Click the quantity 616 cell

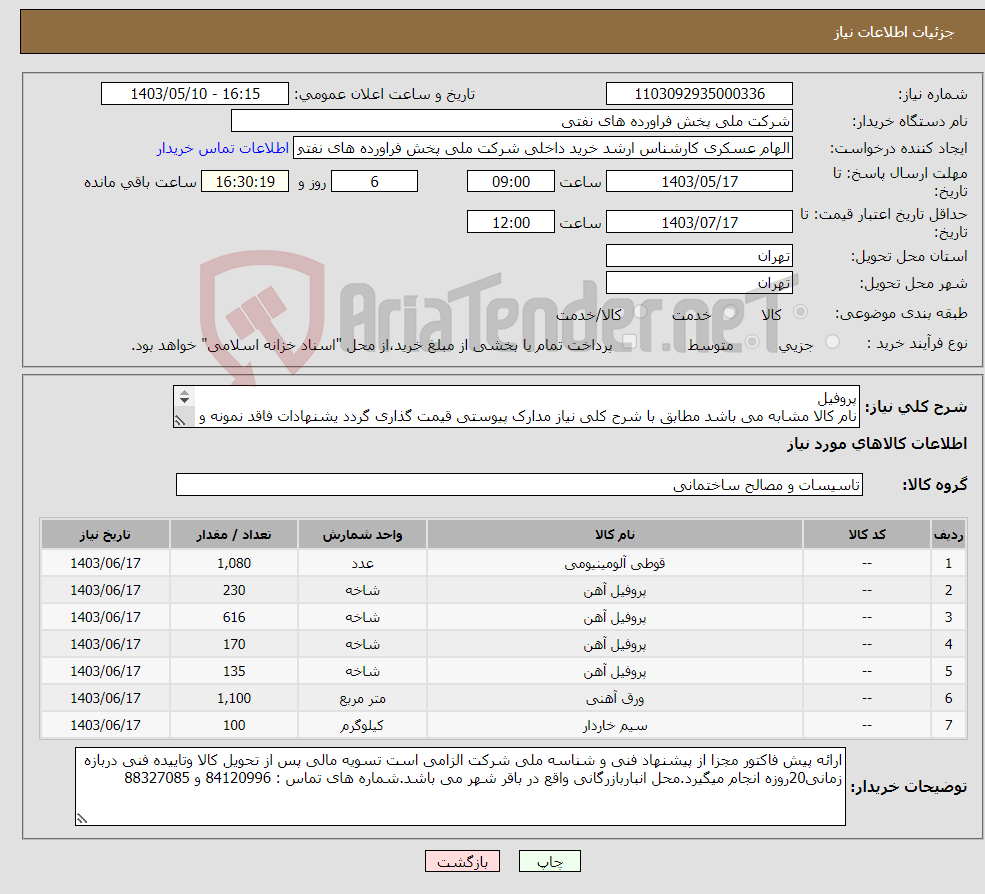click(234, 618)
